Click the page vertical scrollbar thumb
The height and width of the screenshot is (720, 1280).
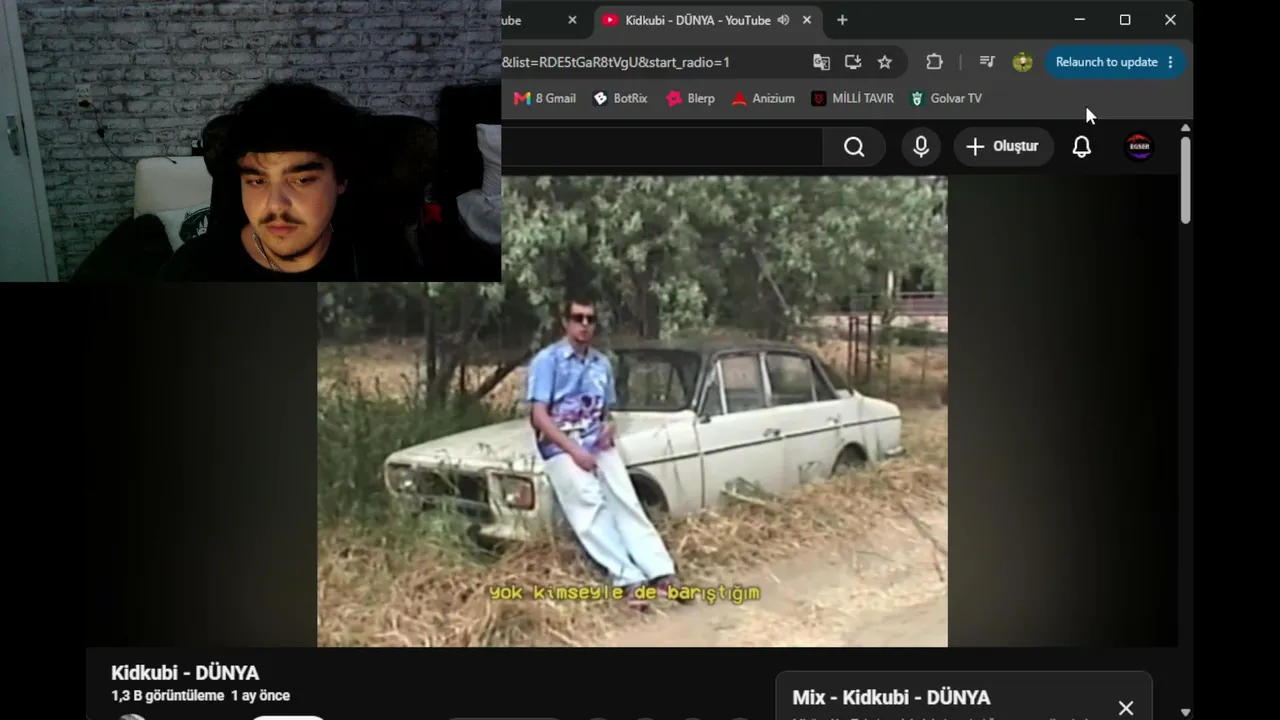tap(1185, 180)
